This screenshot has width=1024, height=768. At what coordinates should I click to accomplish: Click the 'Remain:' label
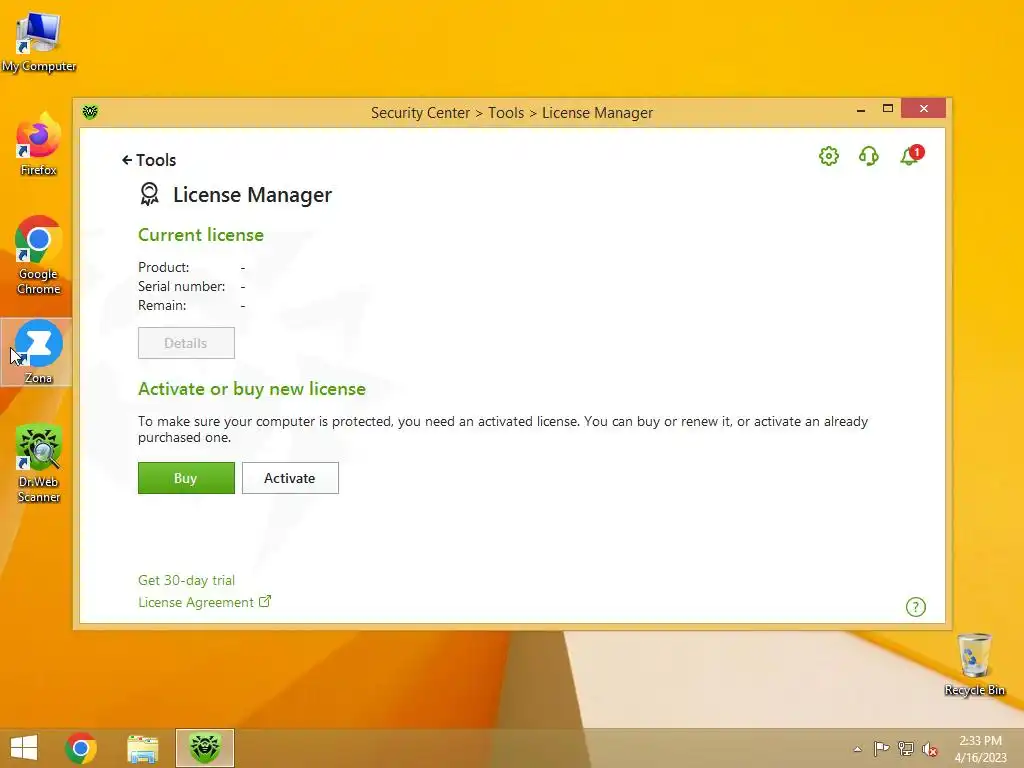point(162,305)
